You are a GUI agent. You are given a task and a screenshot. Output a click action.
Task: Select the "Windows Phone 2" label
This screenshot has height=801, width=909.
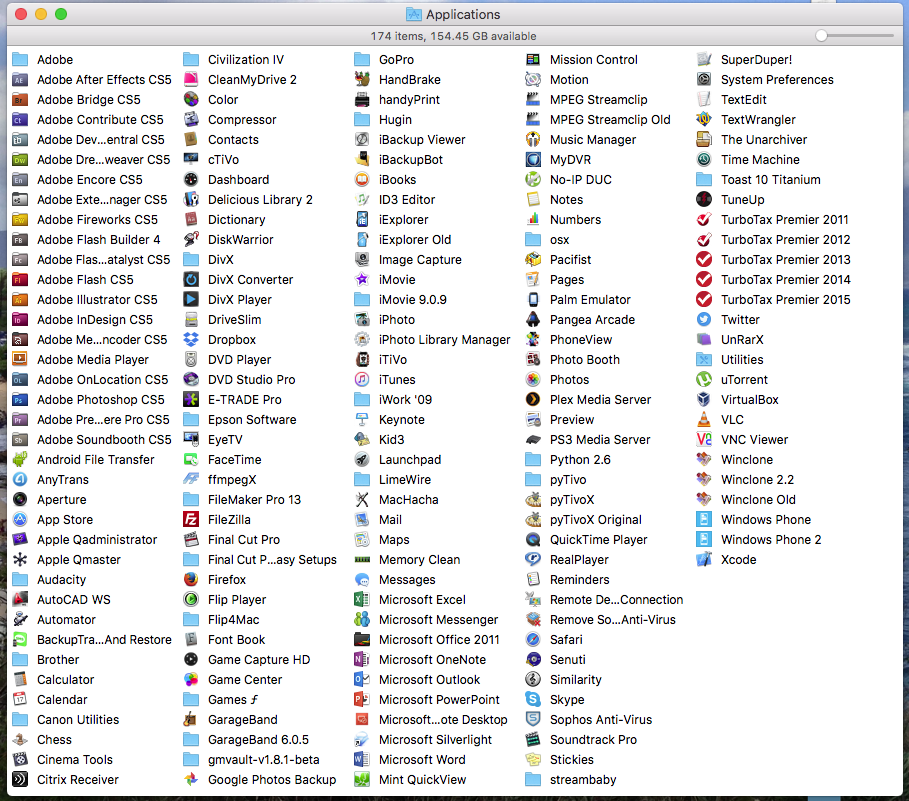(771, 540)
